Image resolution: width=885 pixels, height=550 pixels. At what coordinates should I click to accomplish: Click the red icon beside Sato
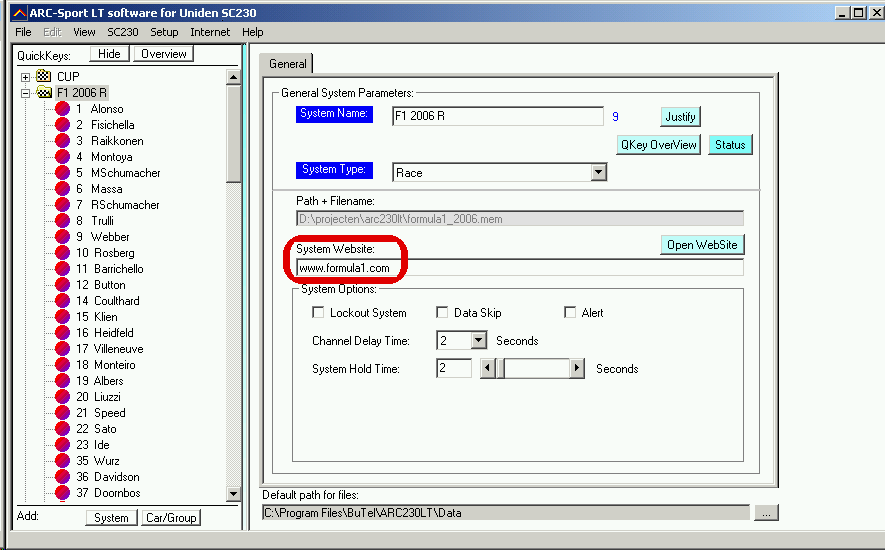pyautogui.click(x=63, y=429)
